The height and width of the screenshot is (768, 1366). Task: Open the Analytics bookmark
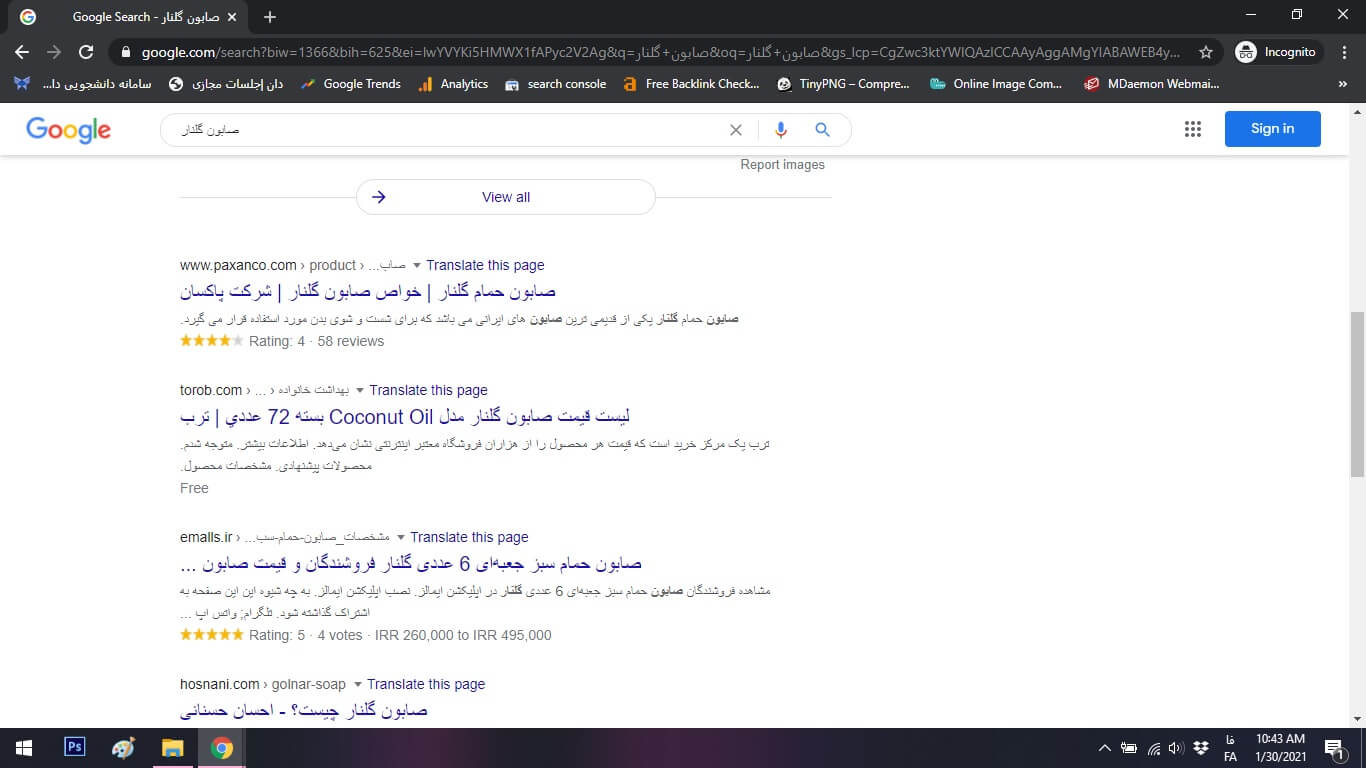coord(453,84)
